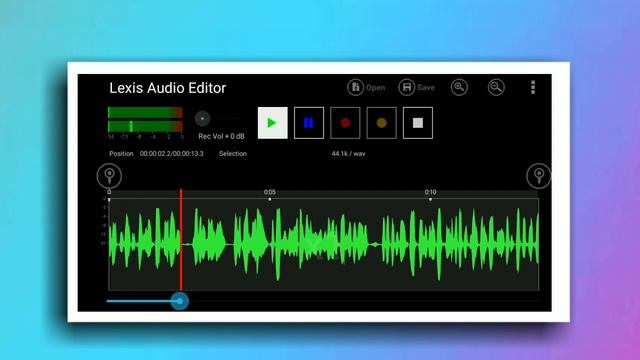The width and height of the screenshot is (640, 360).
Task: Click the red playhead line in waveform
Action: (181, 240)
